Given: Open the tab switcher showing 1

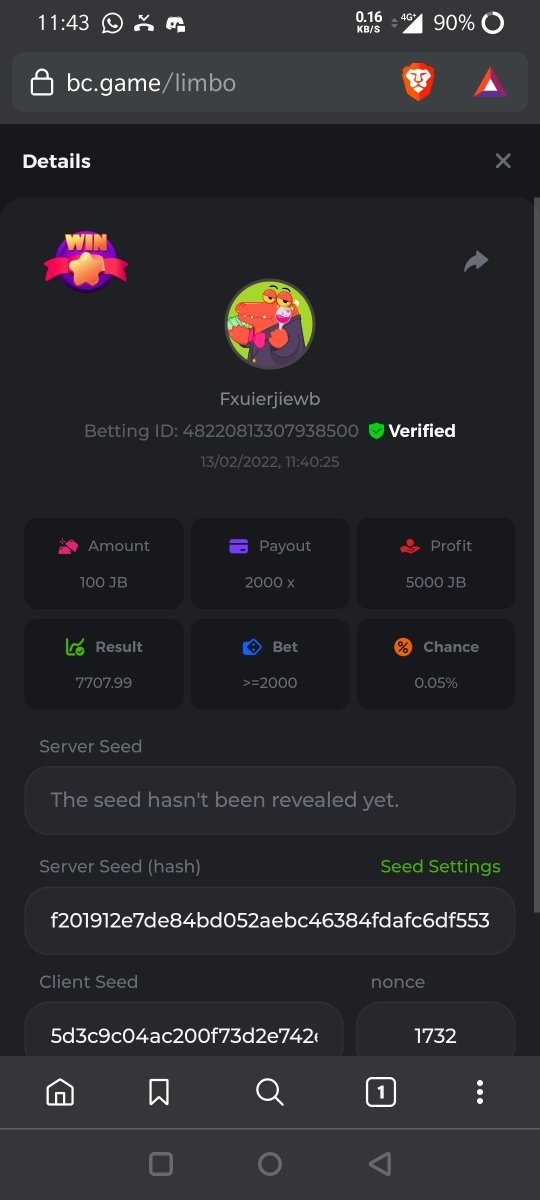Looking at the screenshot, I should pos(380,1093).
